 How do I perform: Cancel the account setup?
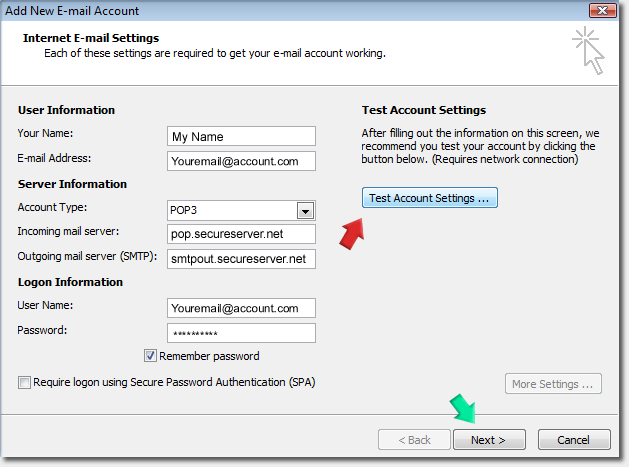tap(574, 440)
